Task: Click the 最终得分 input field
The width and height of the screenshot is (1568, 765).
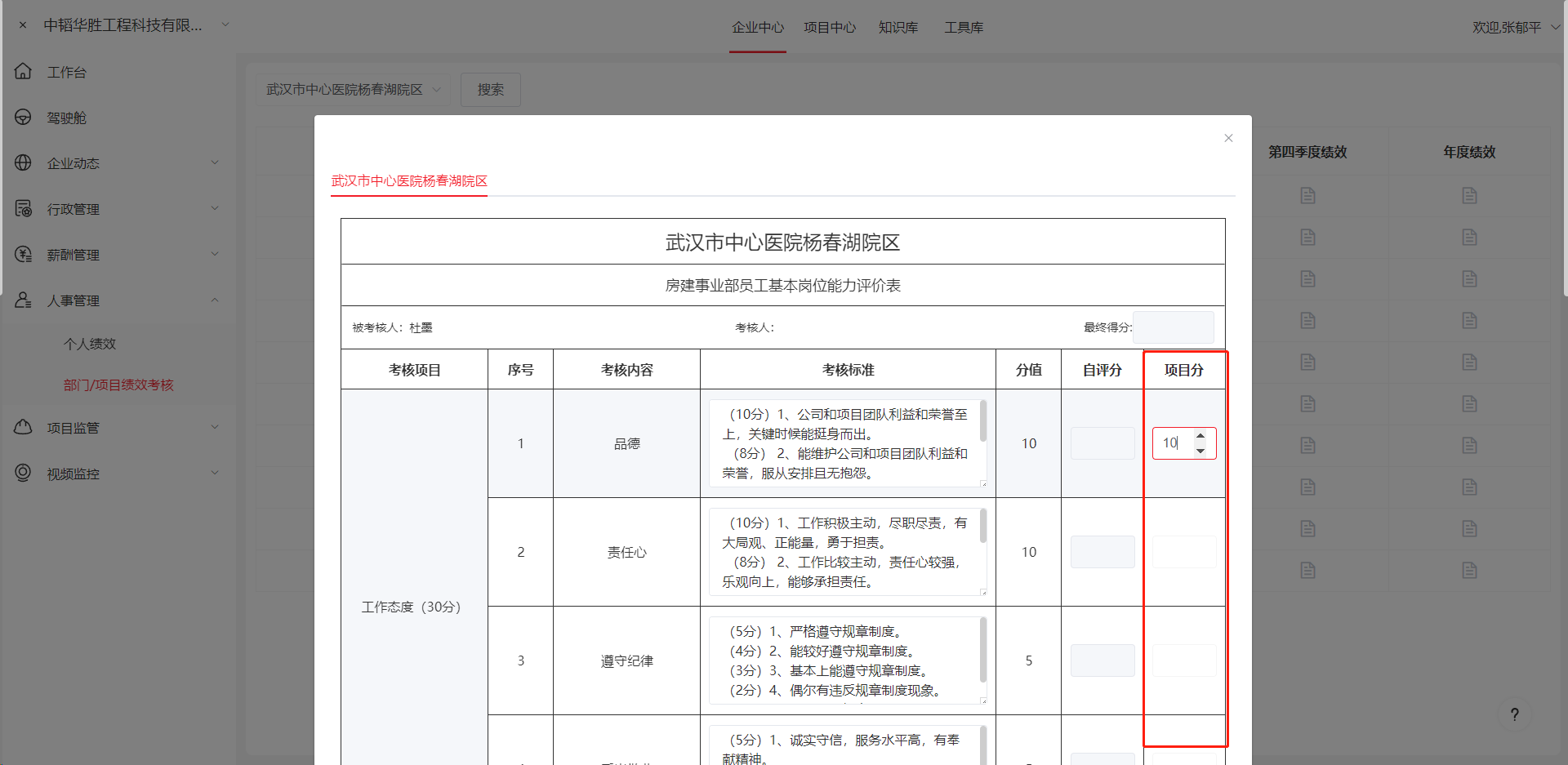Action: pyautogui.click(x=1174, y=327)
